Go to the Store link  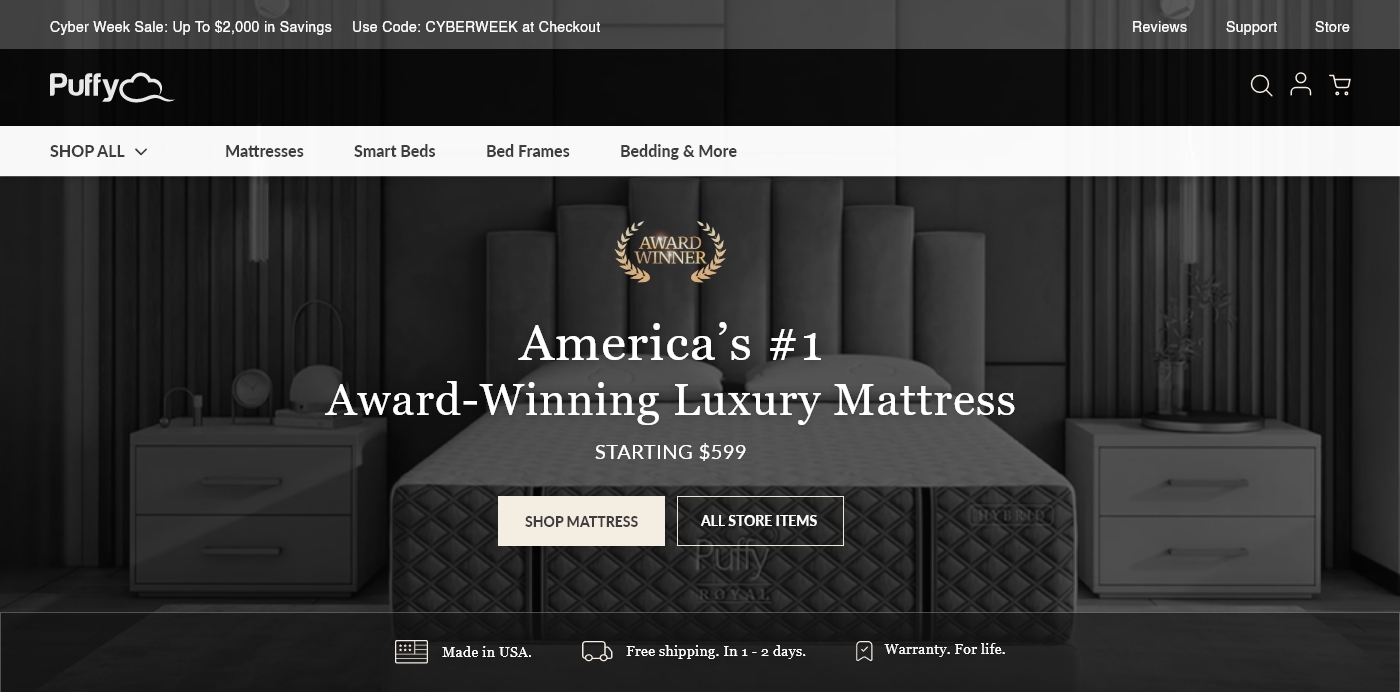coord(1332,27)
